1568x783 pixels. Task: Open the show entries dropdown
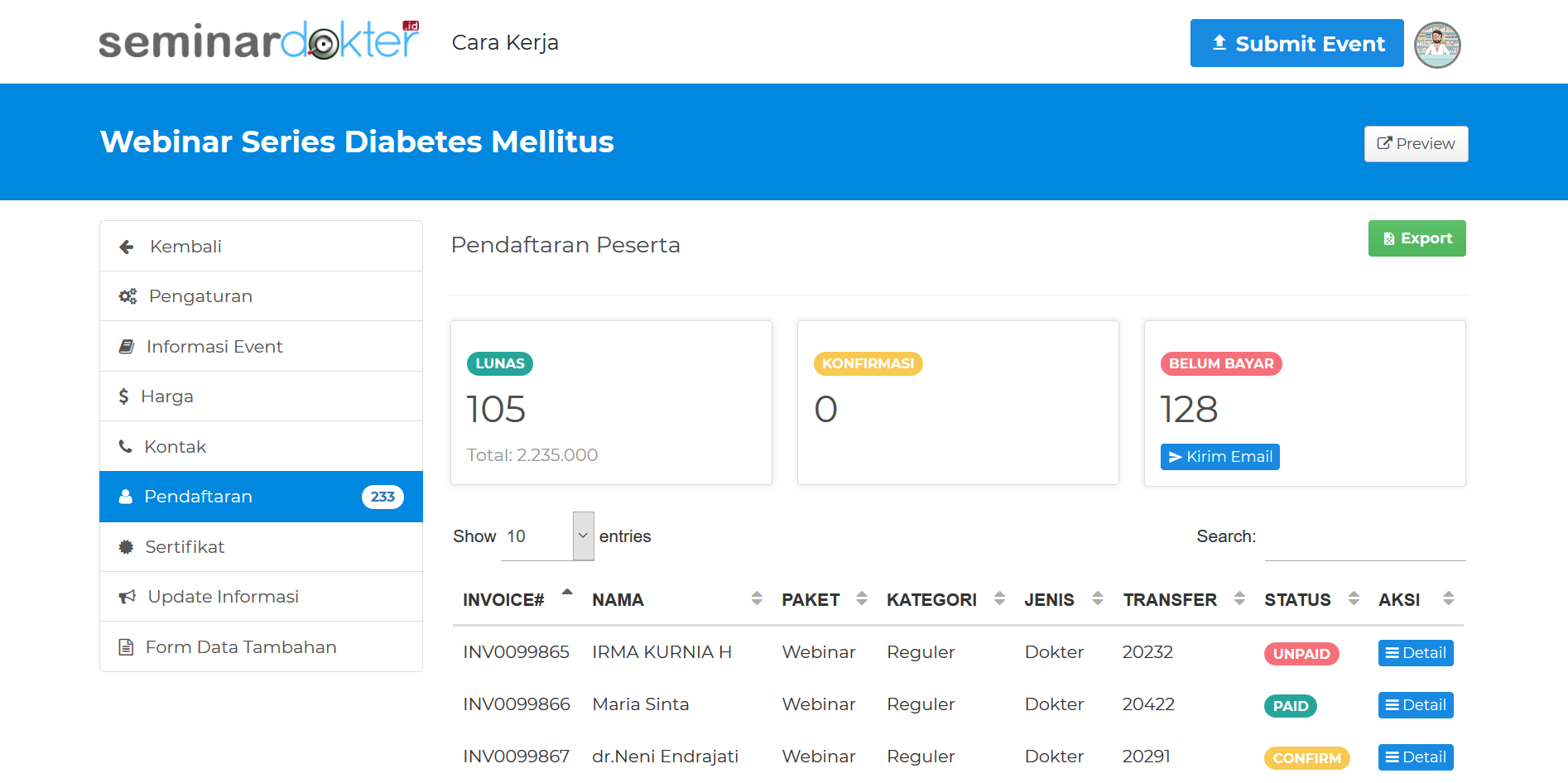tap(547, 536)
